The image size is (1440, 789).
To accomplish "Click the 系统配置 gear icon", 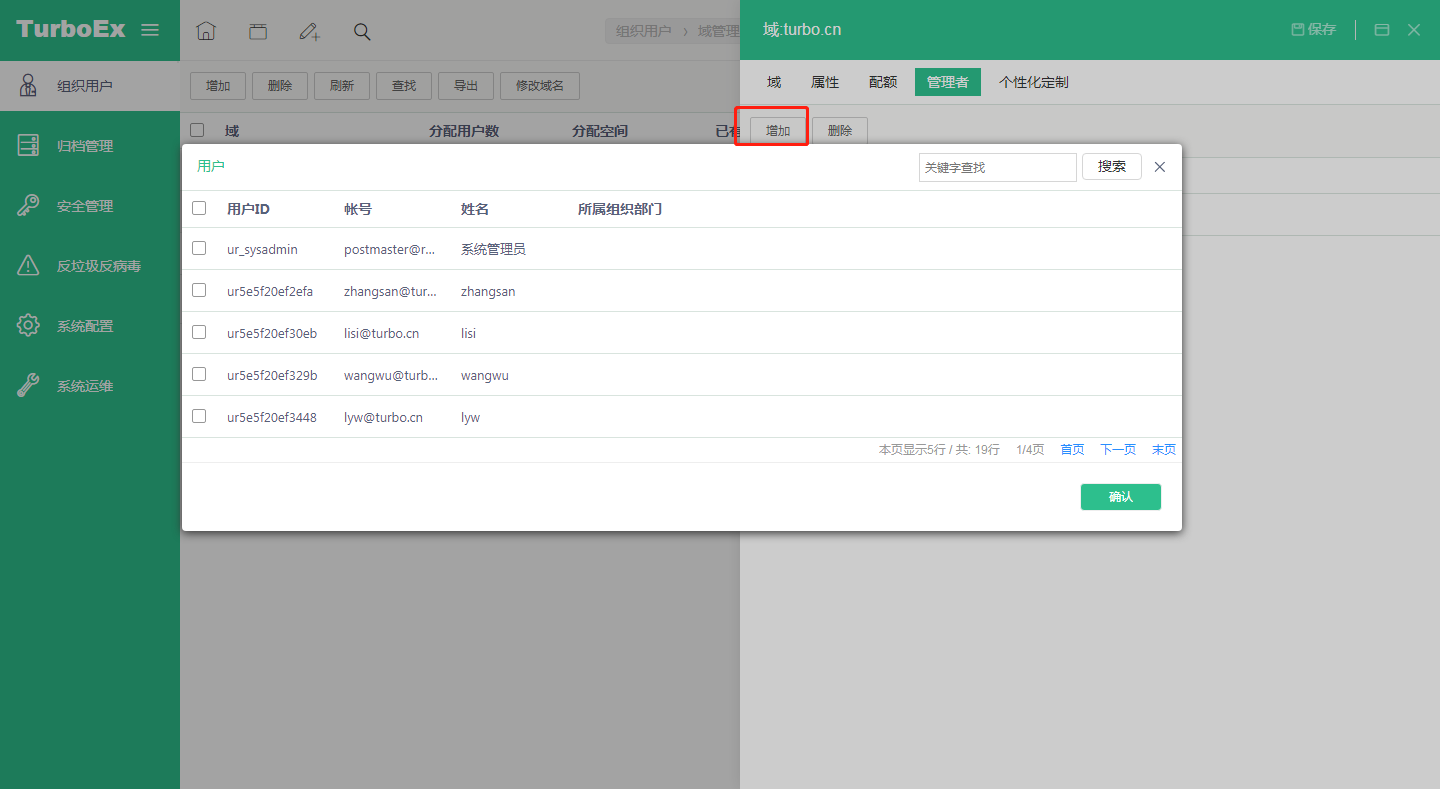I will click(28, 326).
